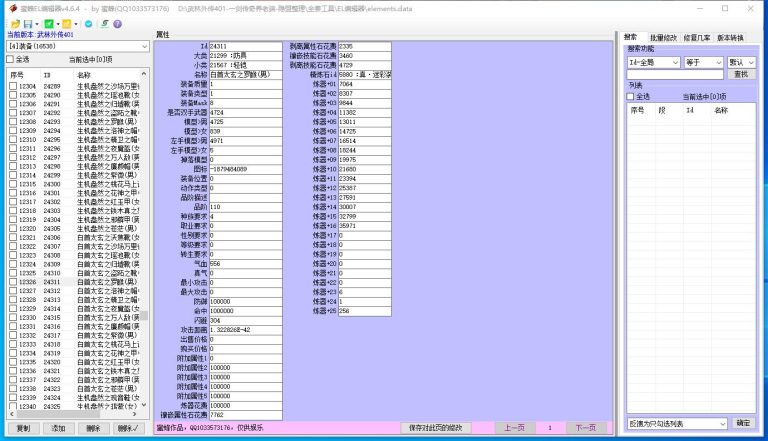Screen dimensions: 768x441
Task: Open dropdown arrow beside the save icon
Action: (x=35, y=23)
